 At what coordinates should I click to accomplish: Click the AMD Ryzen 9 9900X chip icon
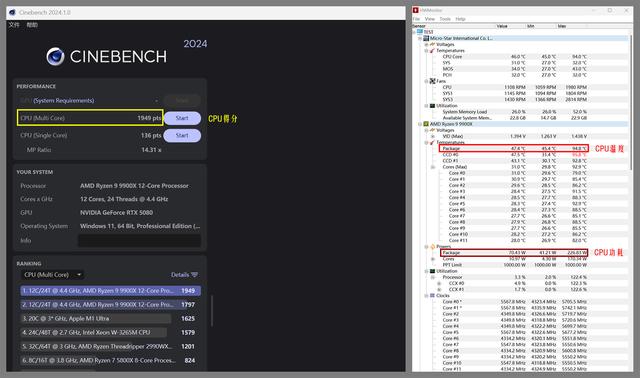tap(426, 124)
